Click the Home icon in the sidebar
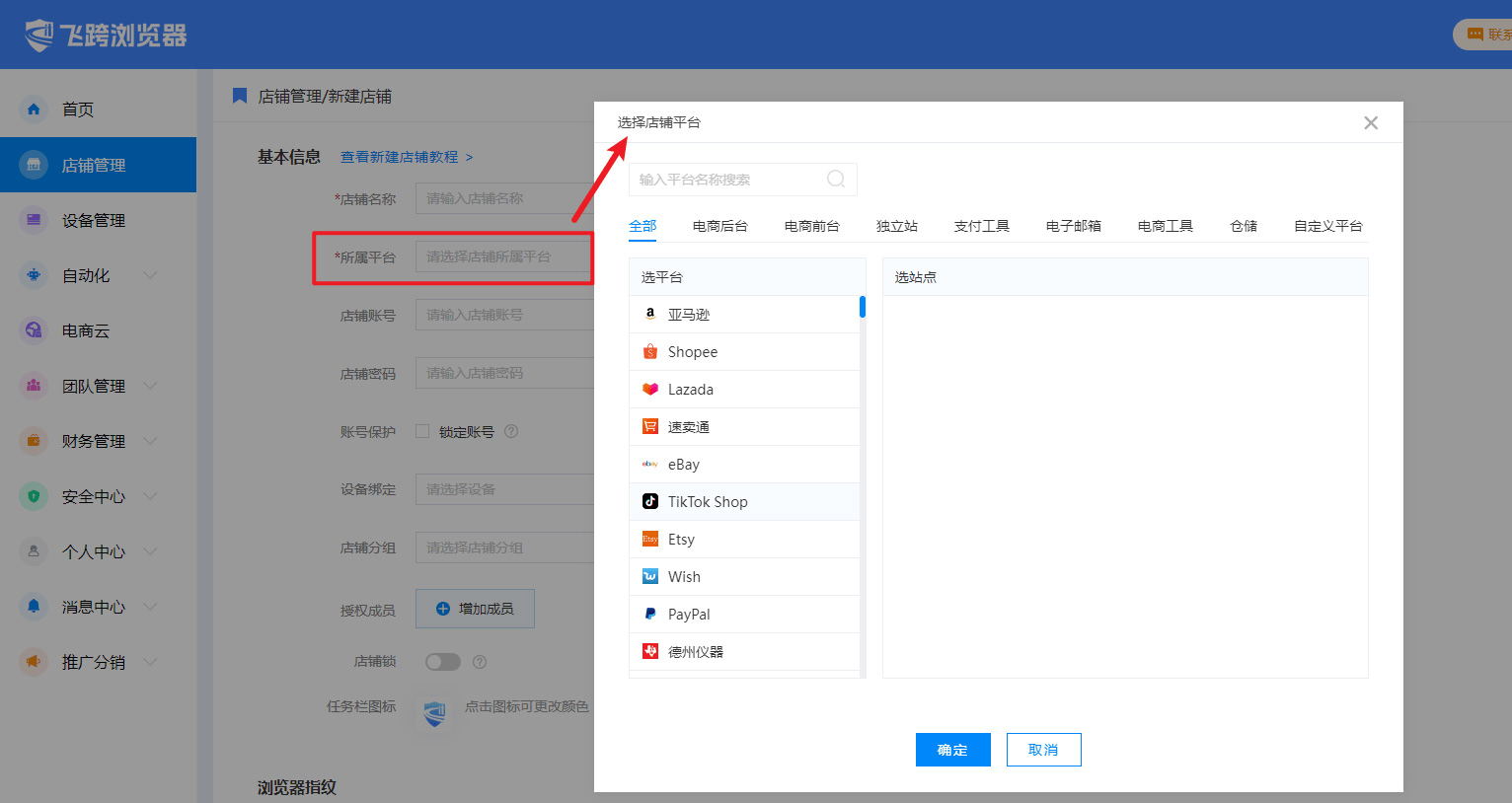The image size is (1512, 803). 34,109
